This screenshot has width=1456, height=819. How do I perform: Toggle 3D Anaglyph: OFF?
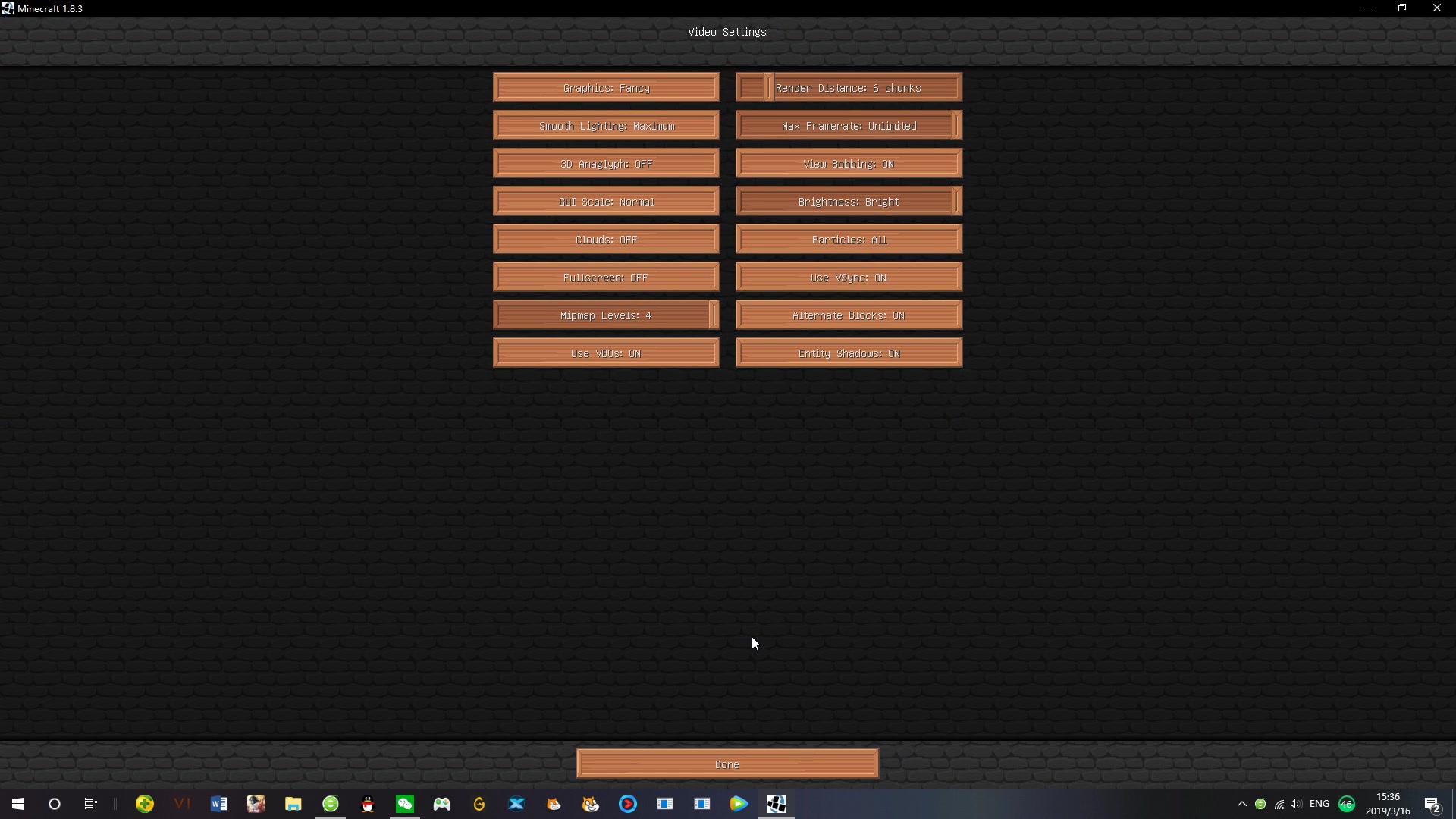tap(606, 163)
